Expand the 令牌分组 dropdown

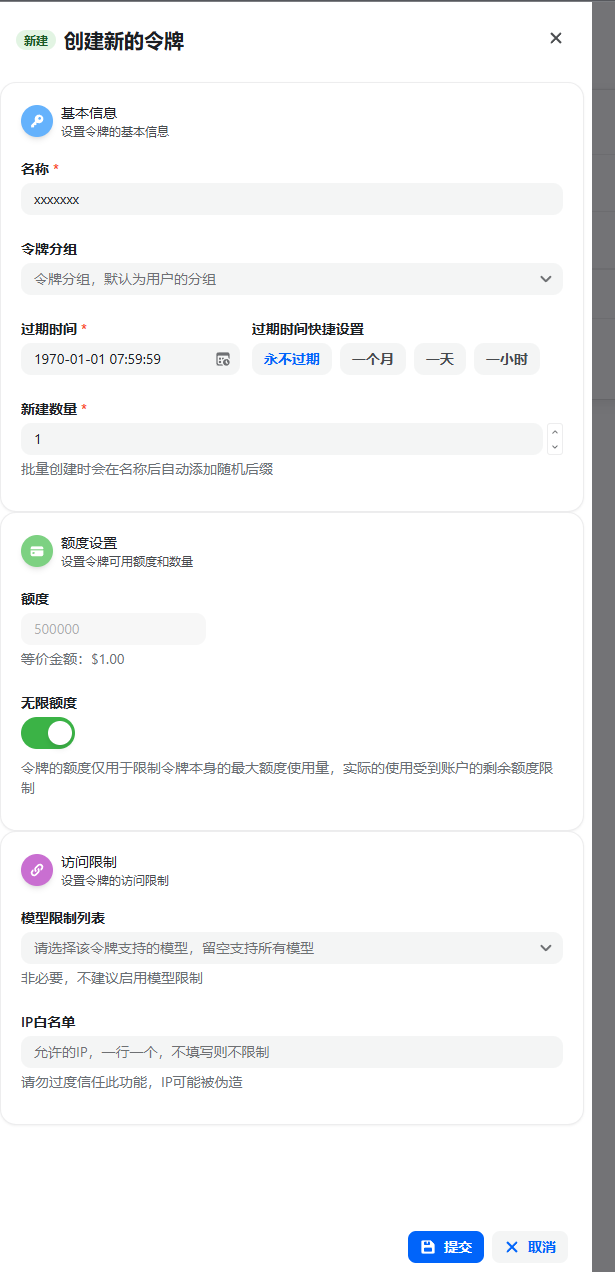pyautogui.click(x=292, y=279)
